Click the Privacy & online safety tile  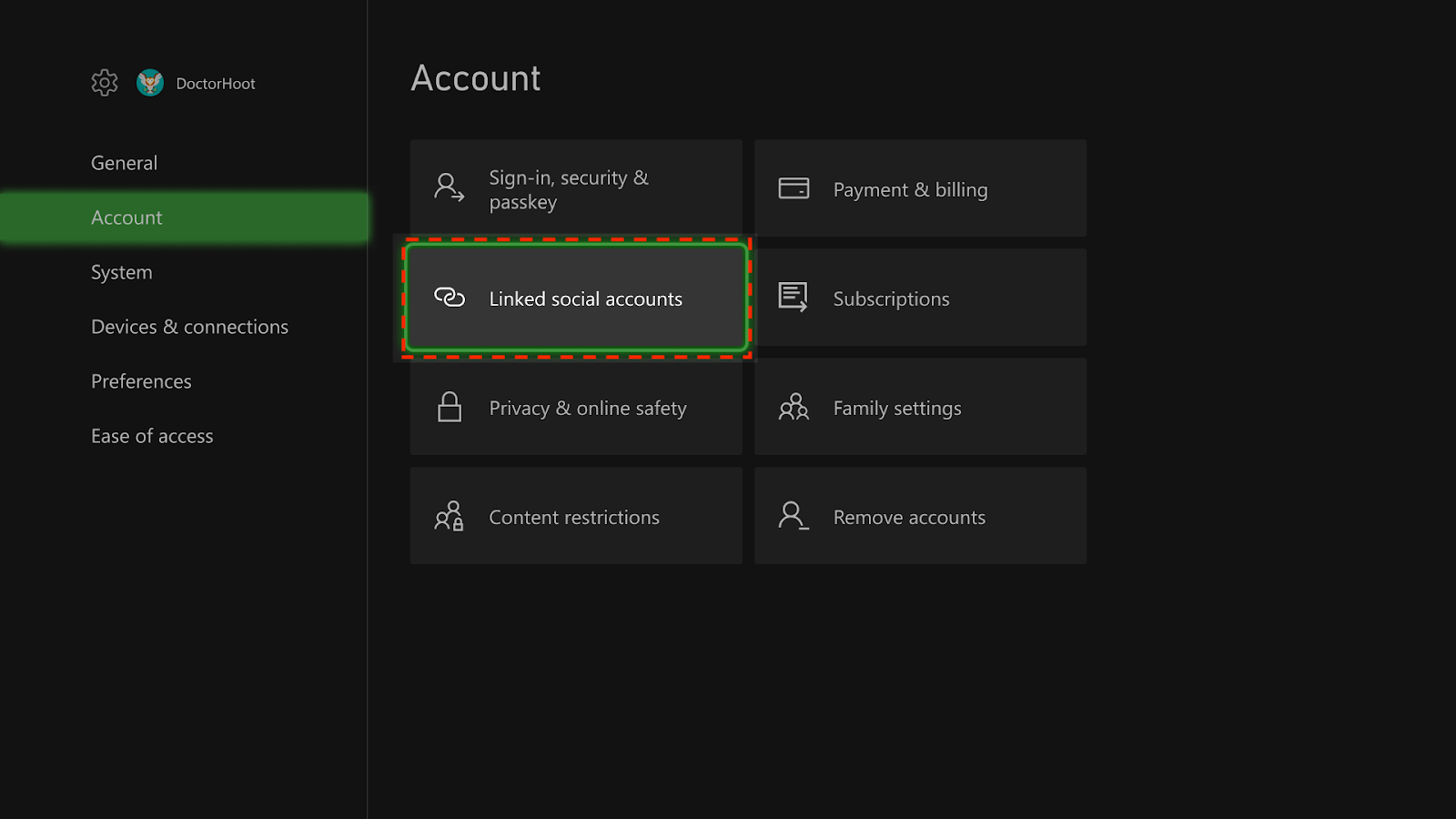coord(576,407)
